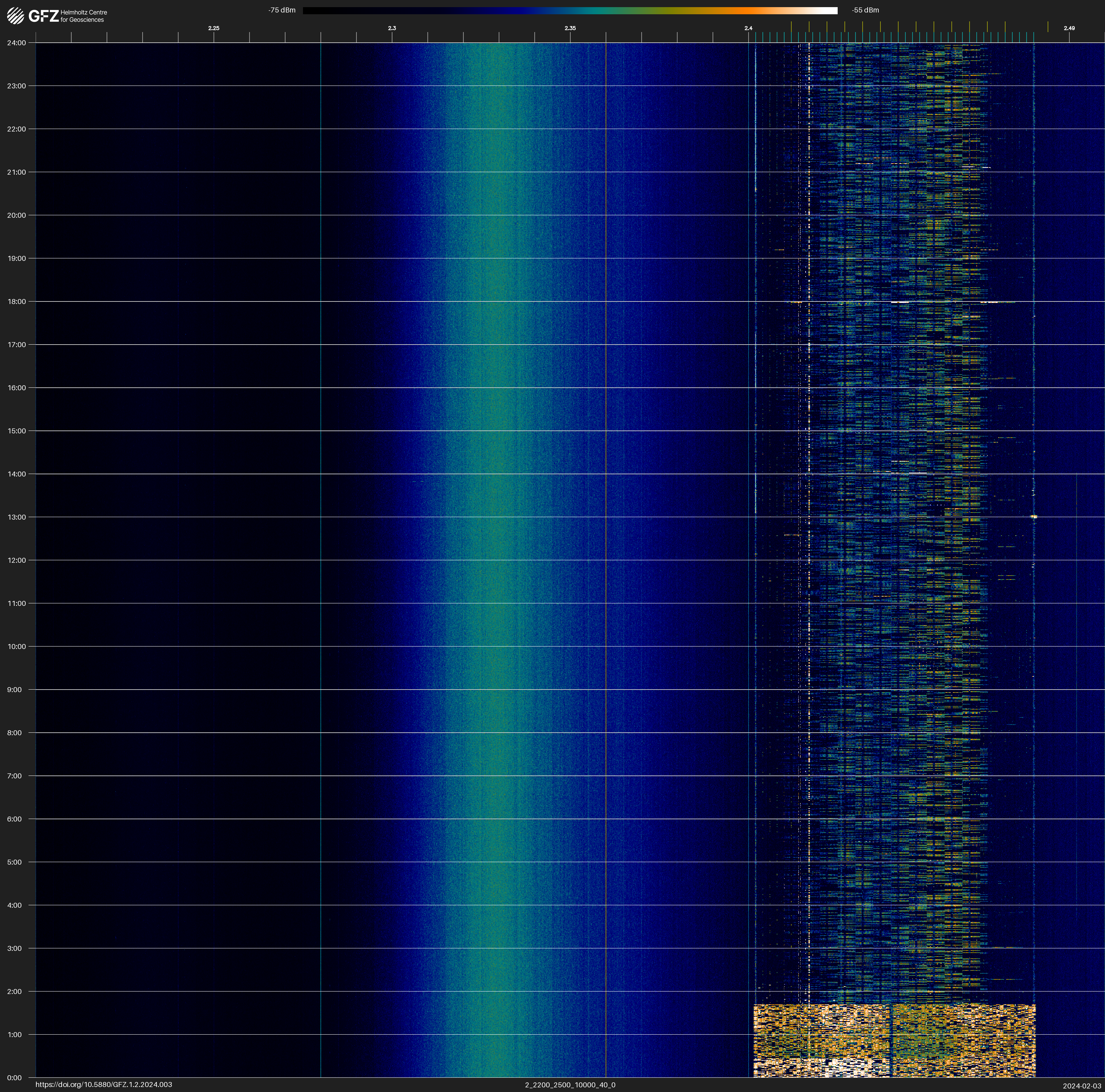Click the -55 dBm scale label
Screen dimensions: 1105x1092
865,10
